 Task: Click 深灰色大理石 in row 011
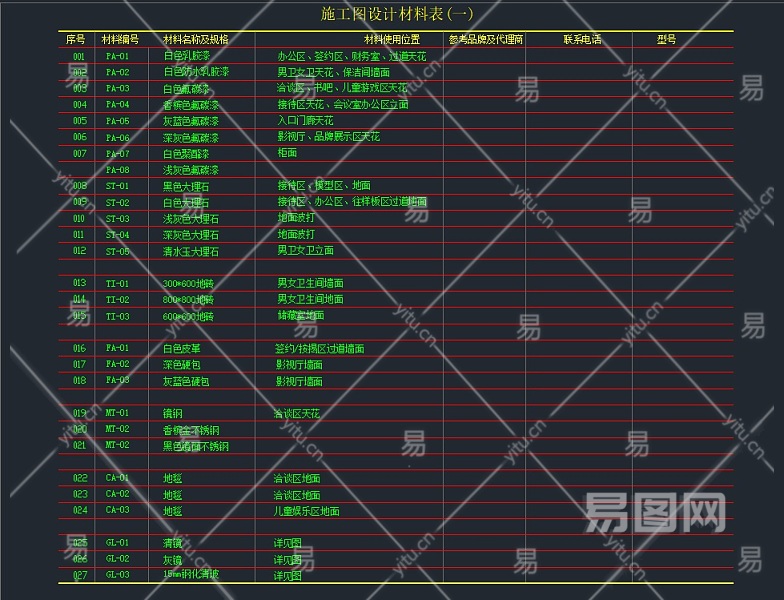tap(191, 235)
